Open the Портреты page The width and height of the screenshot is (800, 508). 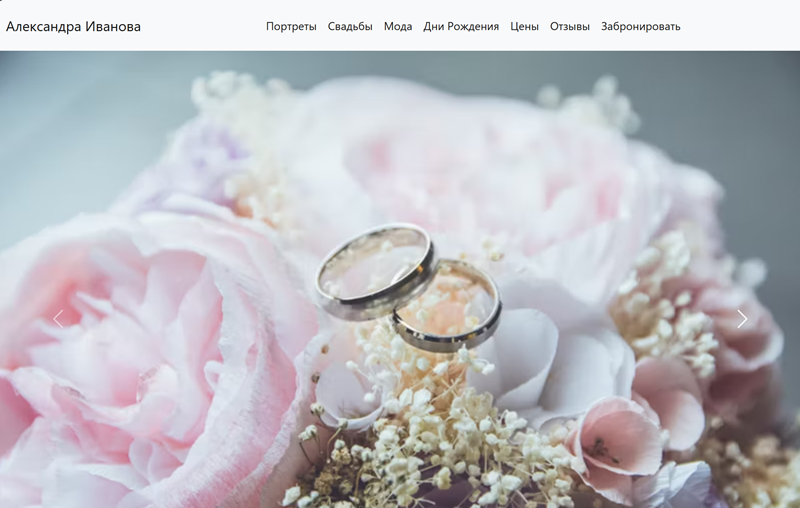(x=291, y=27)
